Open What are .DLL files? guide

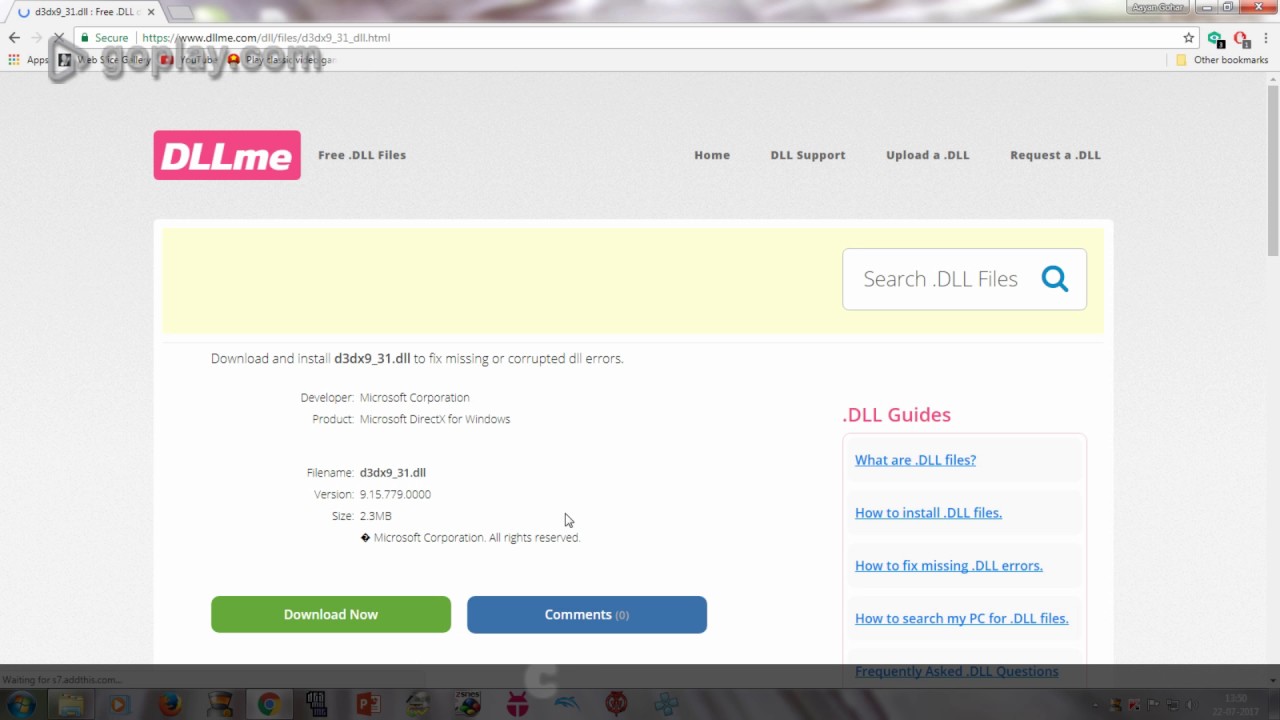[915, 460]
